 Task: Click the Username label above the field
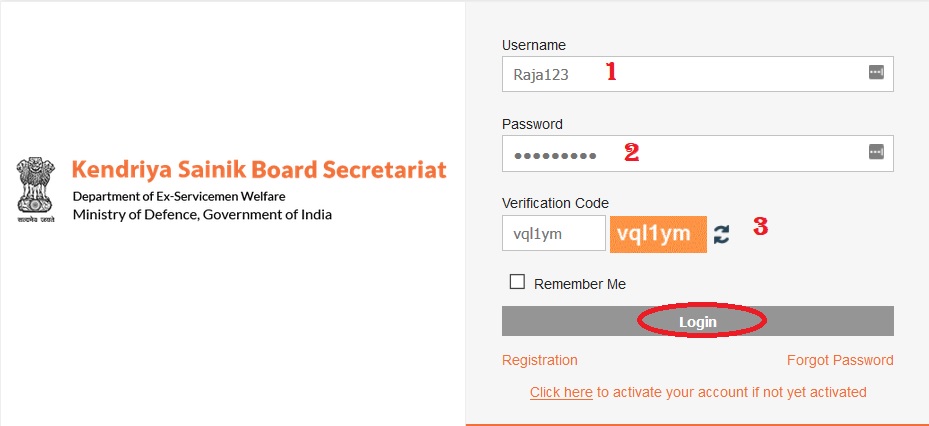534,45
